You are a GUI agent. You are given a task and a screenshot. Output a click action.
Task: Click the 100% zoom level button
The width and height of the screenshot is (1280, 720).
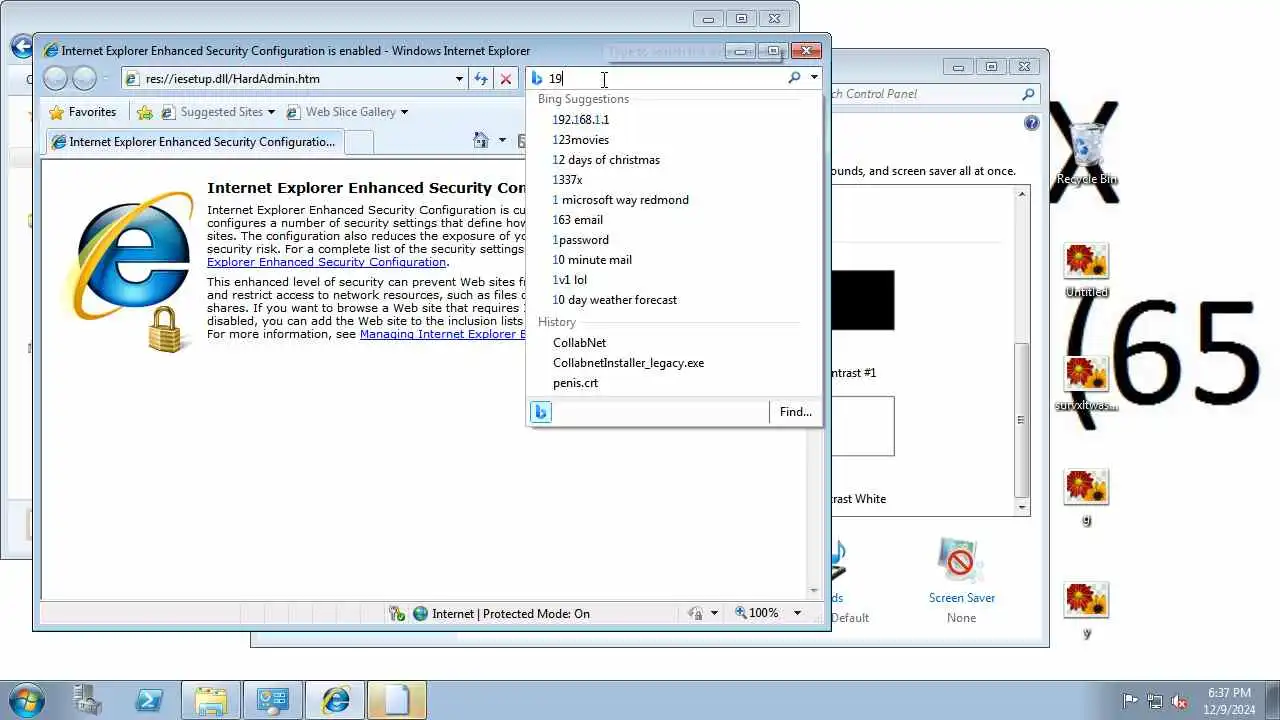click(757, 613)
